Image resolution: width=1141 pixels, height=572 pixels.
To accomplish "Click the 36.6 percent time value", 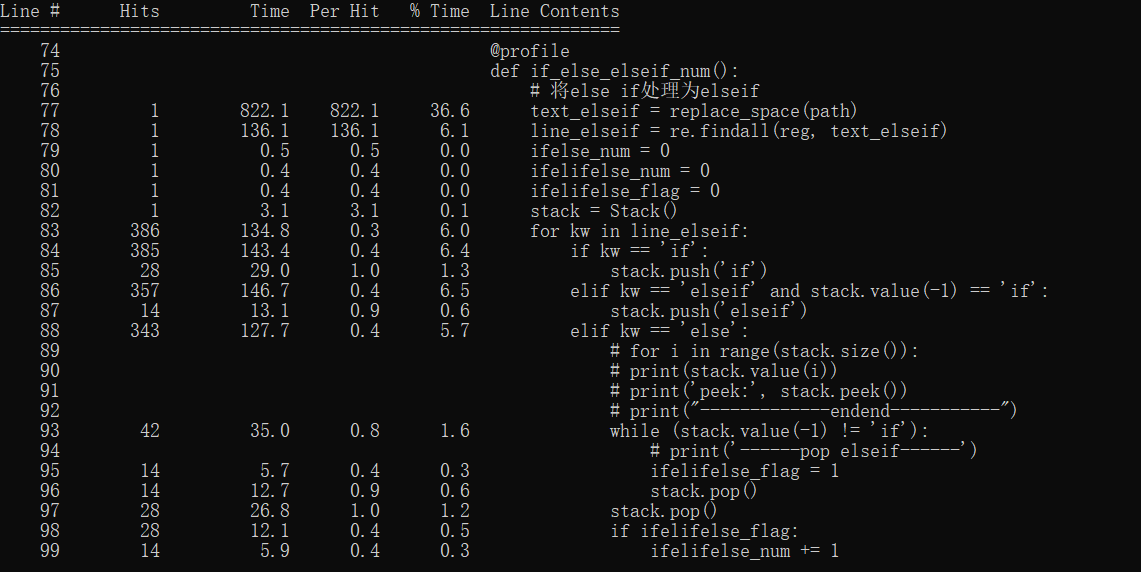I will (450, 111).
